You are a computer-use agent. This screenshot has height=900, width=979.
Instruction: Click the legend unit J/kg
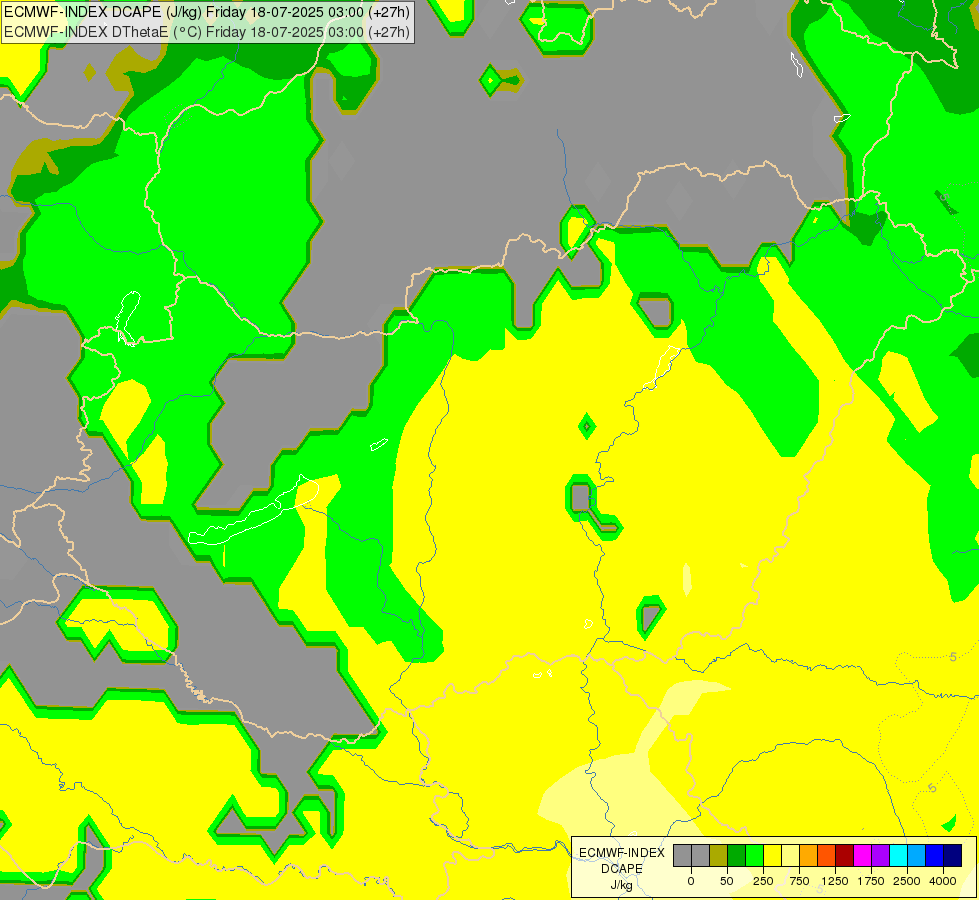622,885
